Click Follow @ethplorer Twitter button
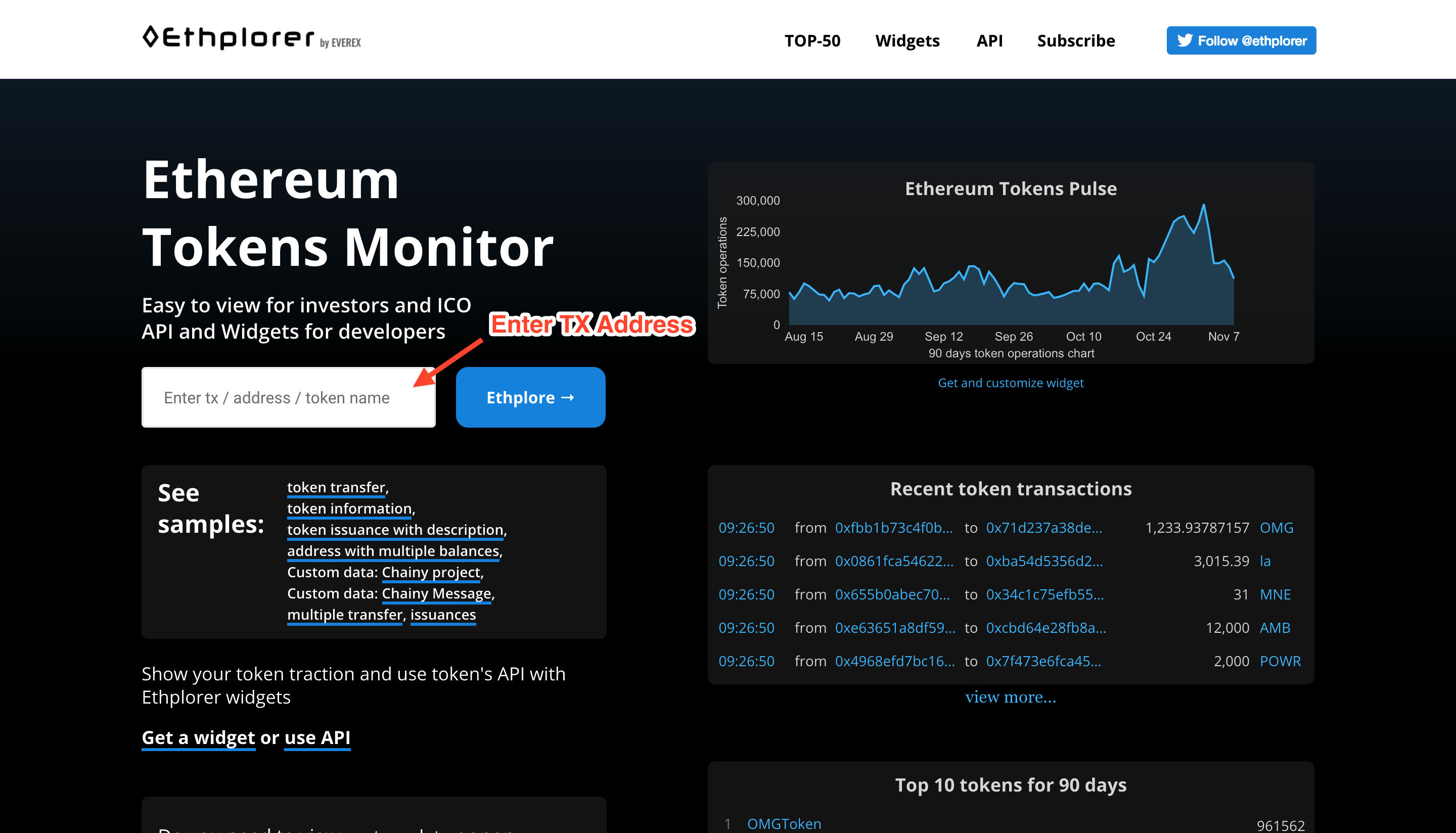The image size is (1456, 833). 1241,40
